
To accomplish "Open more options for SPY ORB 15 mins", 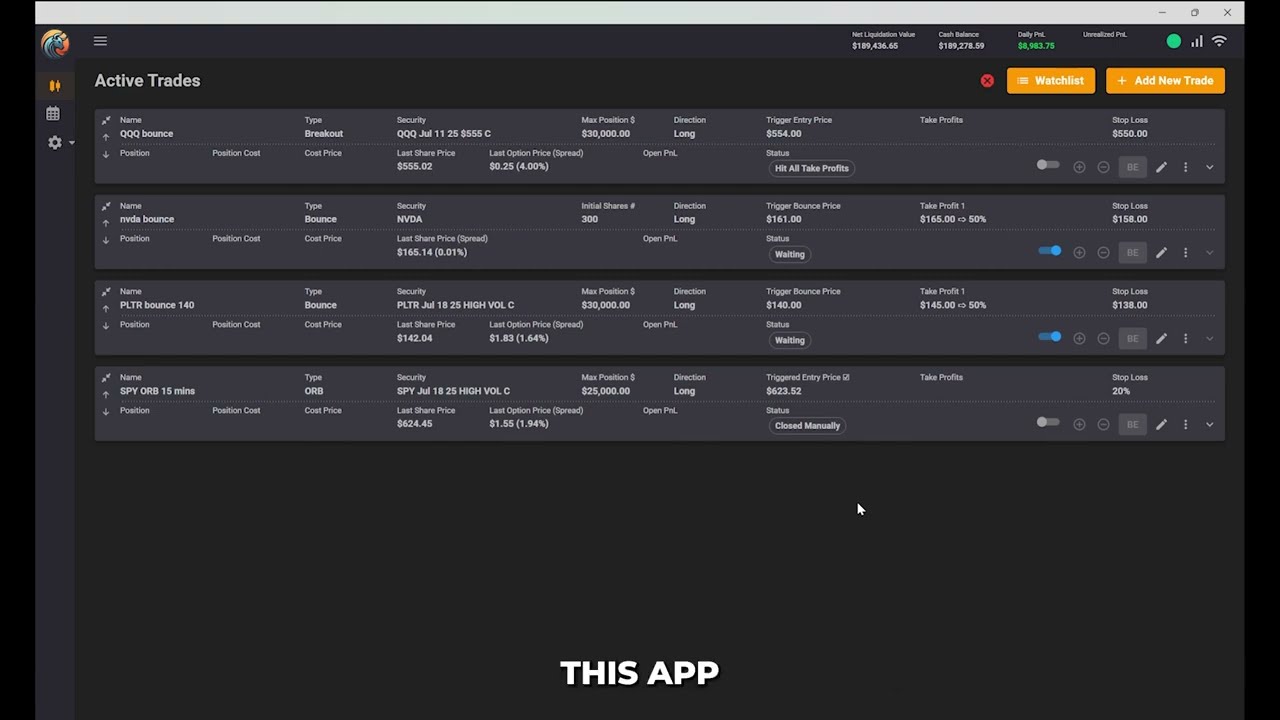I will (1185, 425).
